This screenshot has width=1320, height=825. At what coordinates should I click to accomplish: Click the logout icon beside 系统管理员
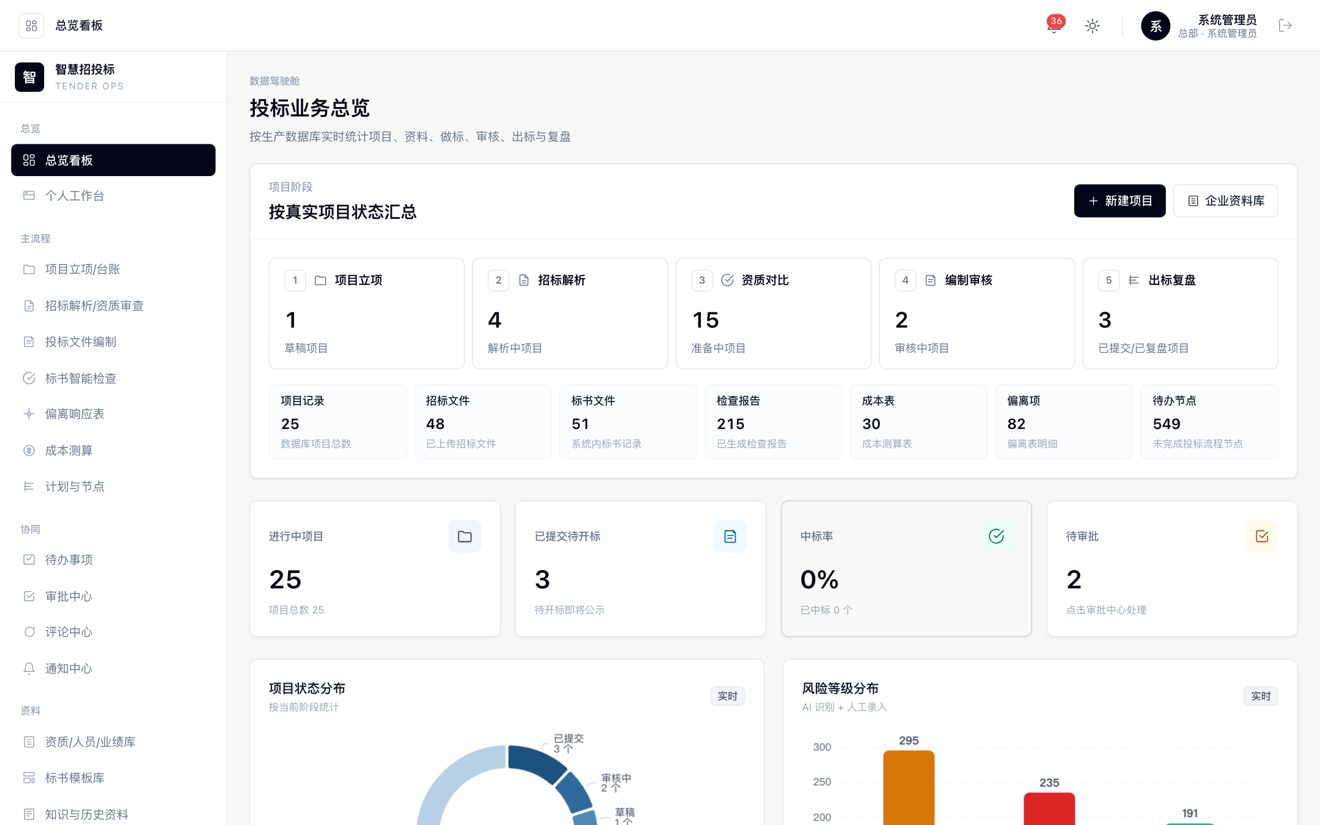[x=1285, y=26]
